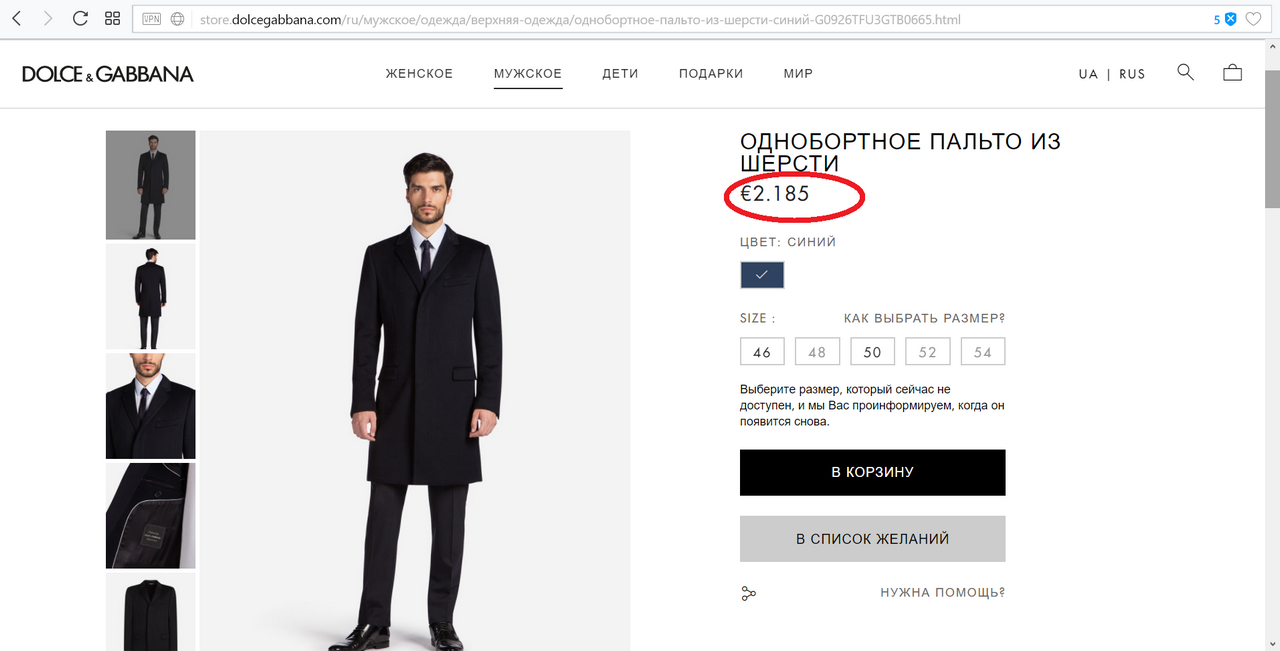View the back-view coat thumbnail
The image size is (1280, 651).
tap(151, 296)
